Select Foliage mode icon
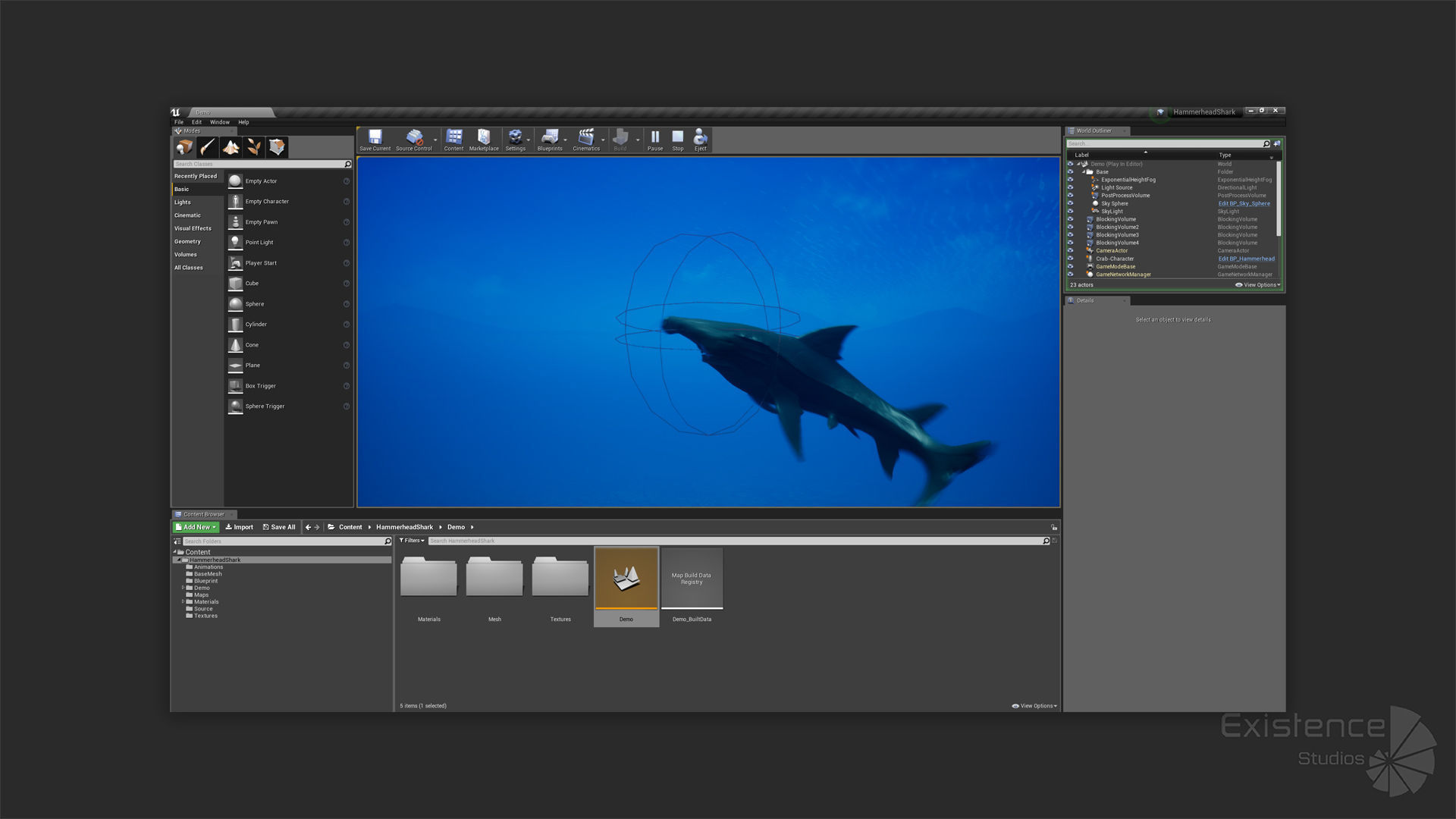Screen dimensions: 1456x819 [x=254, y=147]
